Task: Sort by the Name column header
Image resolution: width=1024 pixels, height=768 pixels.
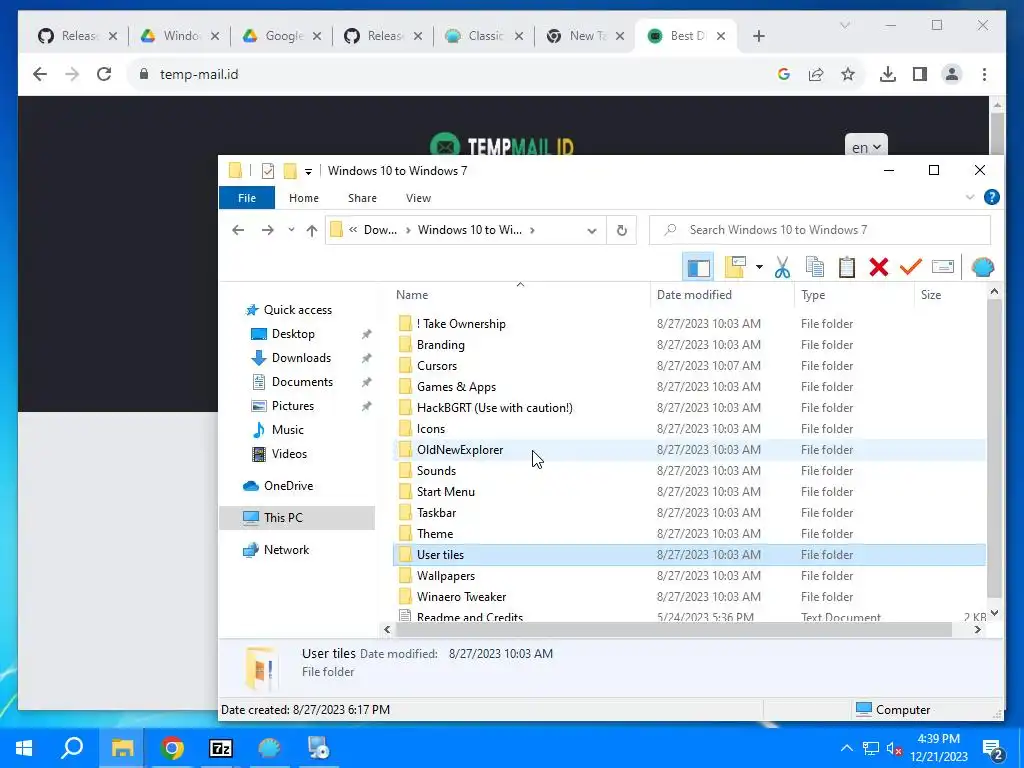Action: tap(521, 295)
